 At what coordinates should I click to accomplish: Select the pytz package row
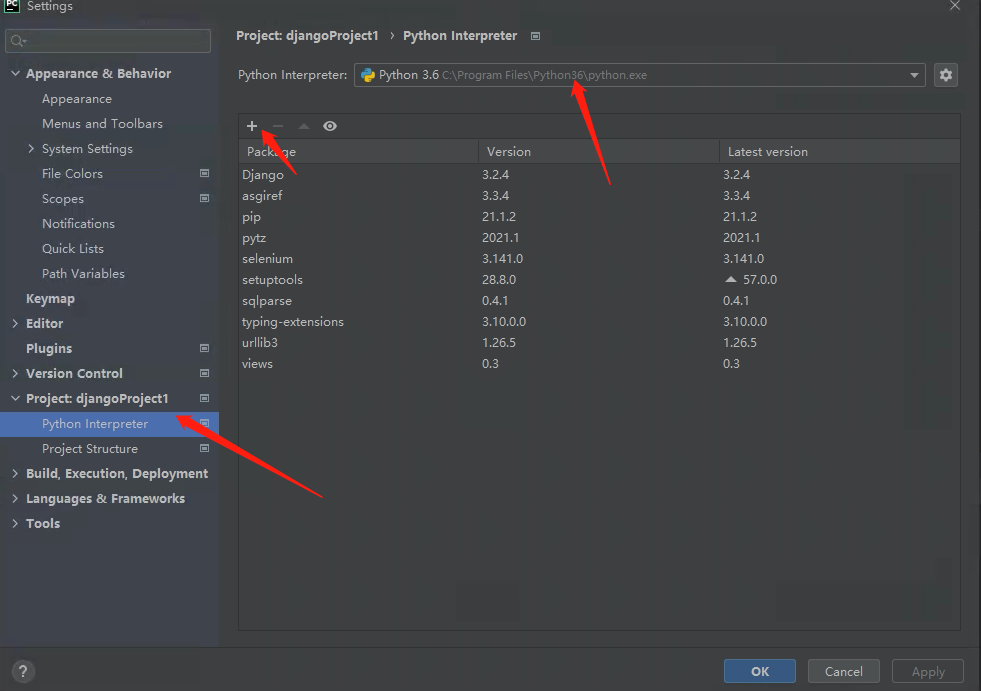(x=599, y=238)
